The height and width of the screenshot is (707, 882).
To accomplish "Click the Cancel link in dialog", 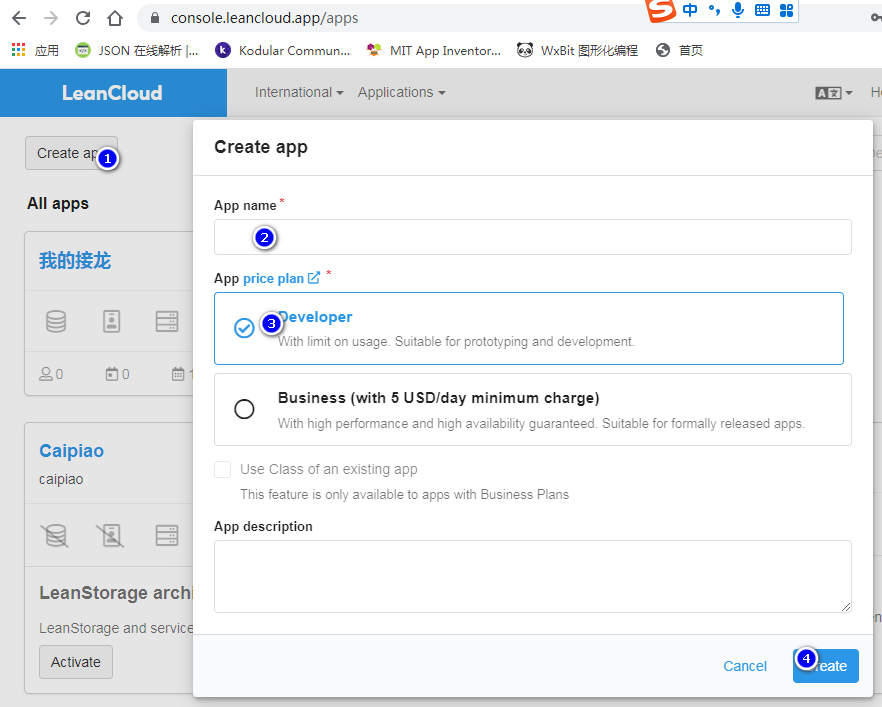I will click(745, 666).
